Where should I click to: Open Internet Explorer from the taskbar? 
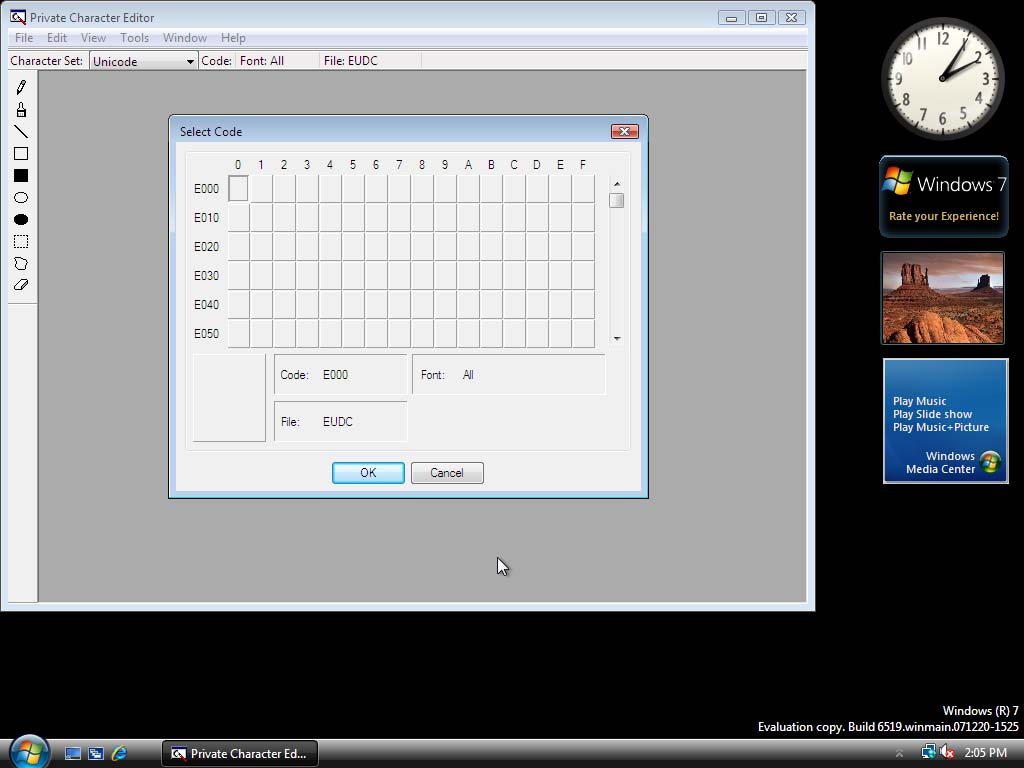tap(119, 753)
